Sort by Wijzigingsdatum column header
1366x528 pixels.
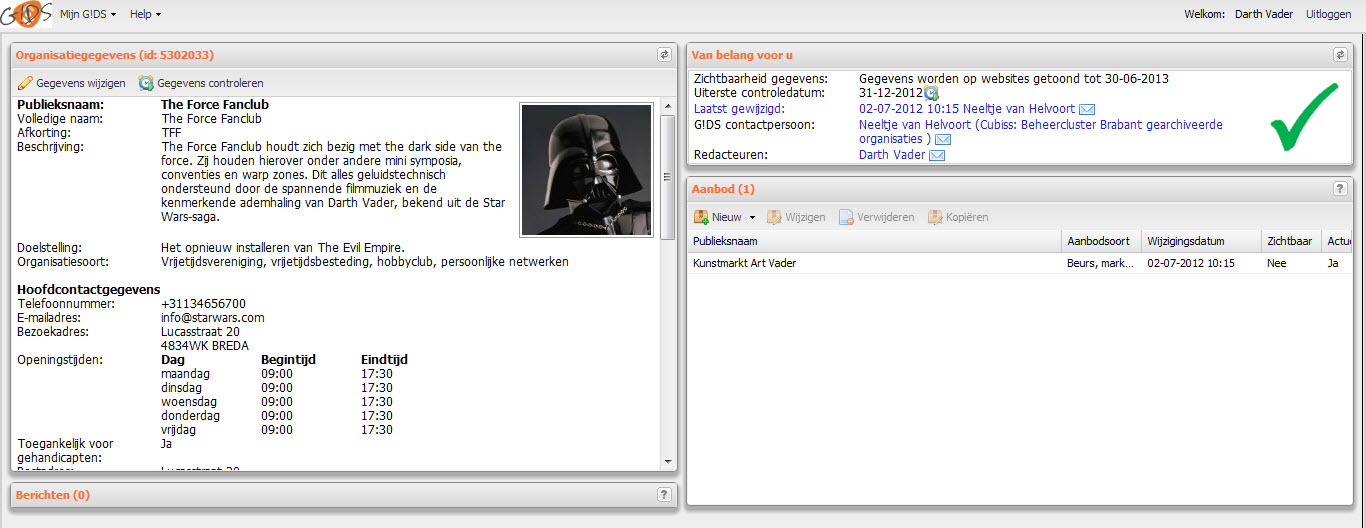(x=1201, y=241)
